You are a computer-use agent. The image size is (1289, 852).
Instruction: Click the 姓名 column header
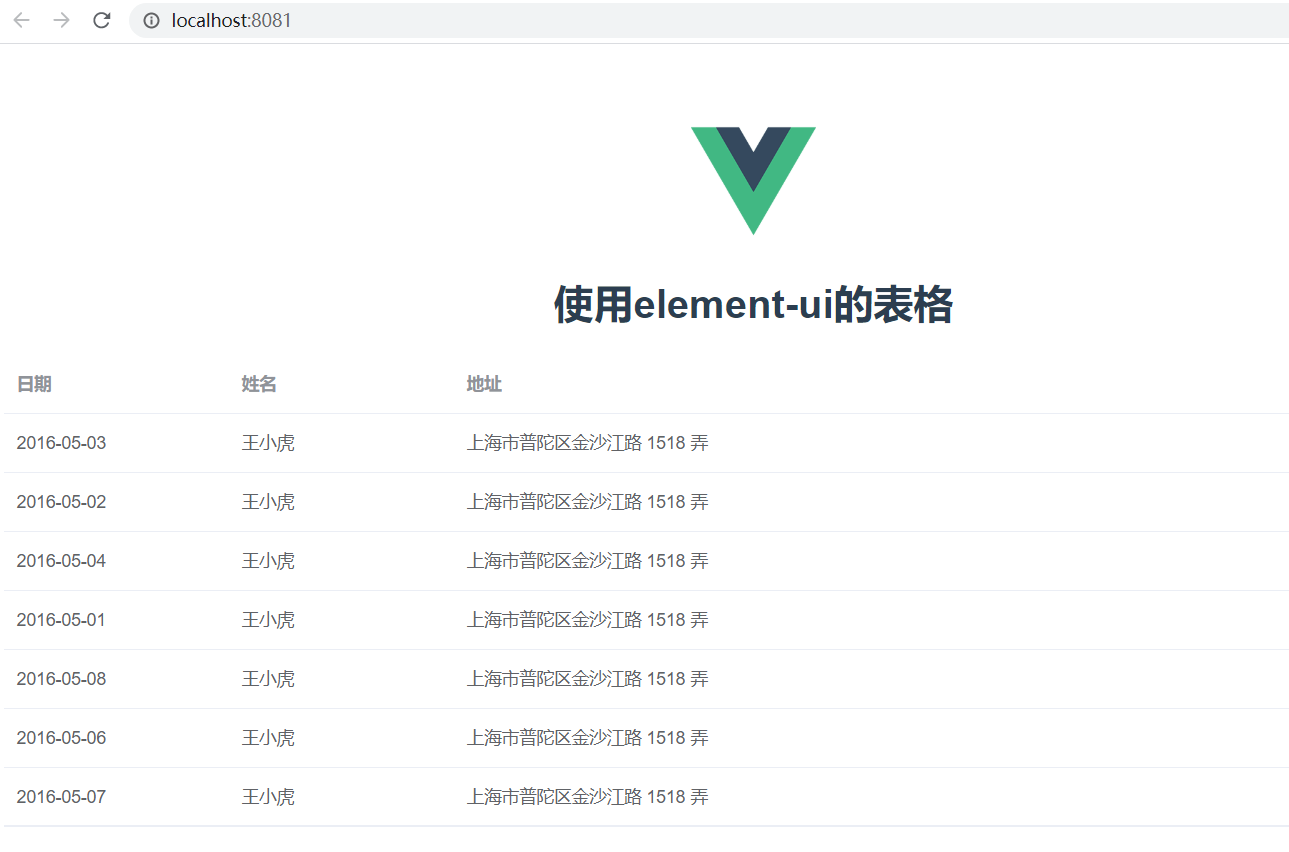259,384
